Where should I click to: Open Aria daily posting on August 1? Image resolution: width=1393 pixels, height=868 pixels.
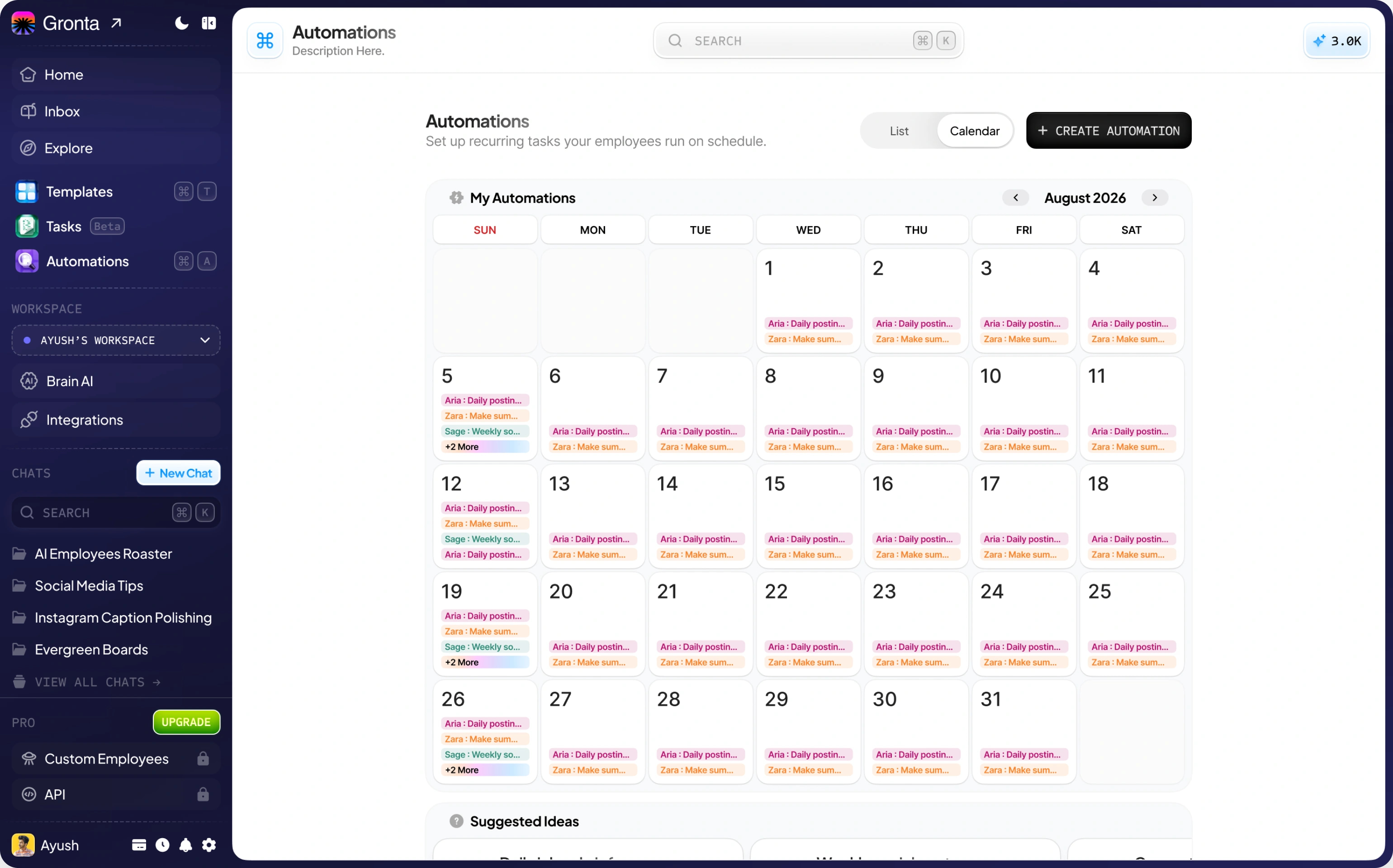809,324
